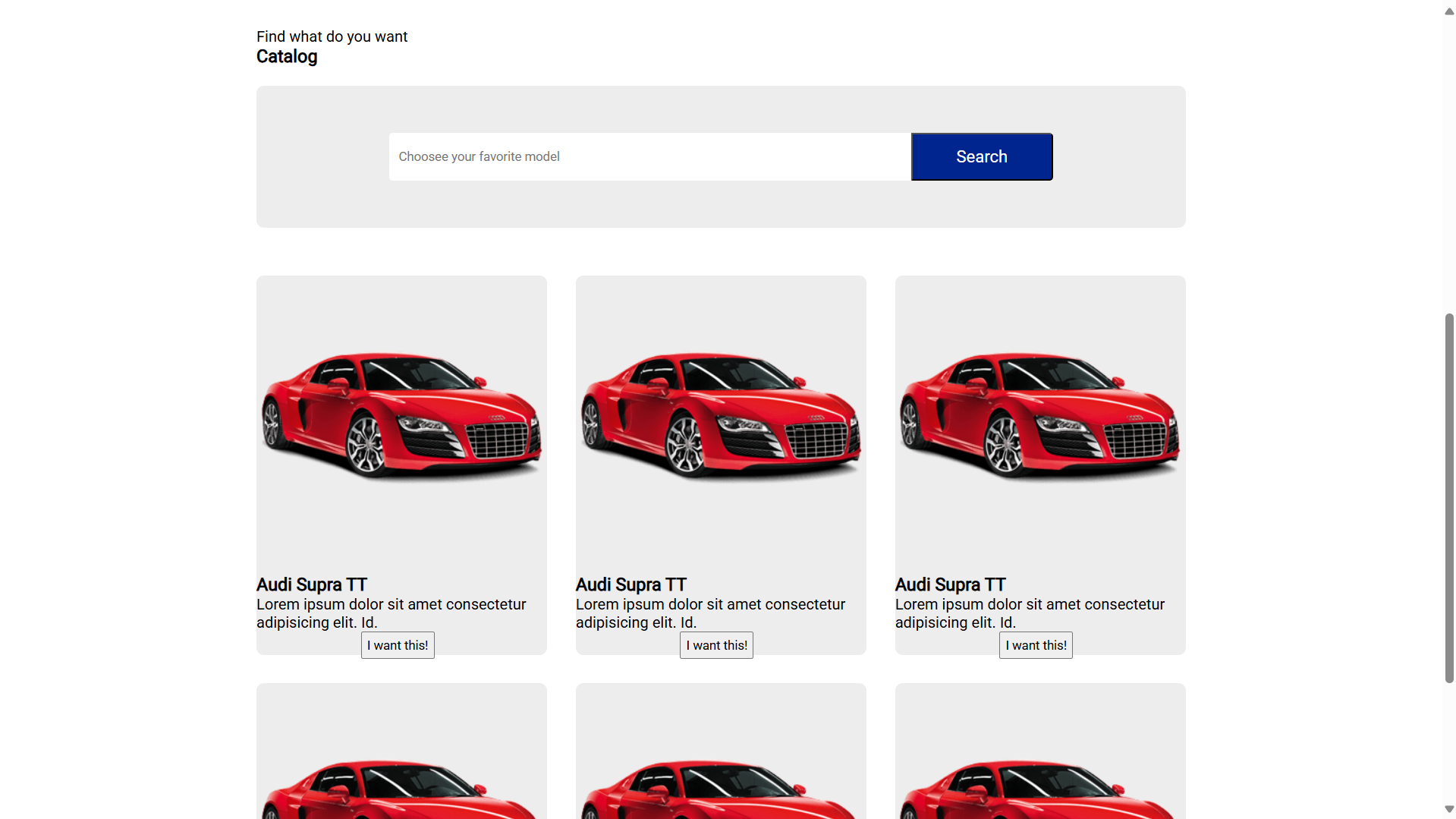Click 'I want this!' on first car card

click(x=398, y=645)
